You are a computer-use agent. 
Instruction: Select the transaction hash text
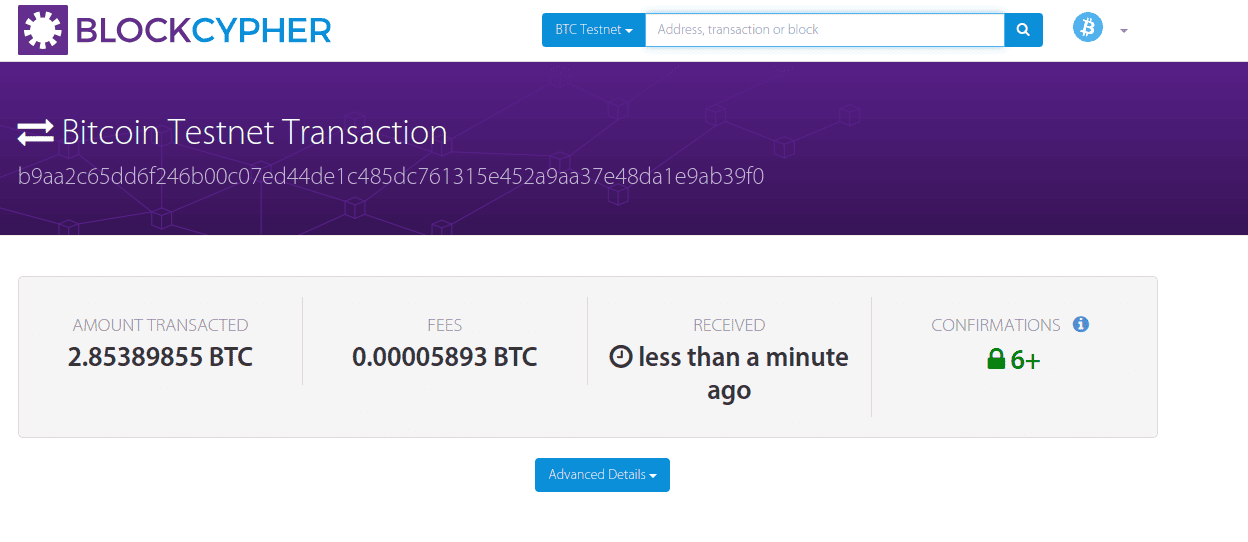click(x=391, y=177)
